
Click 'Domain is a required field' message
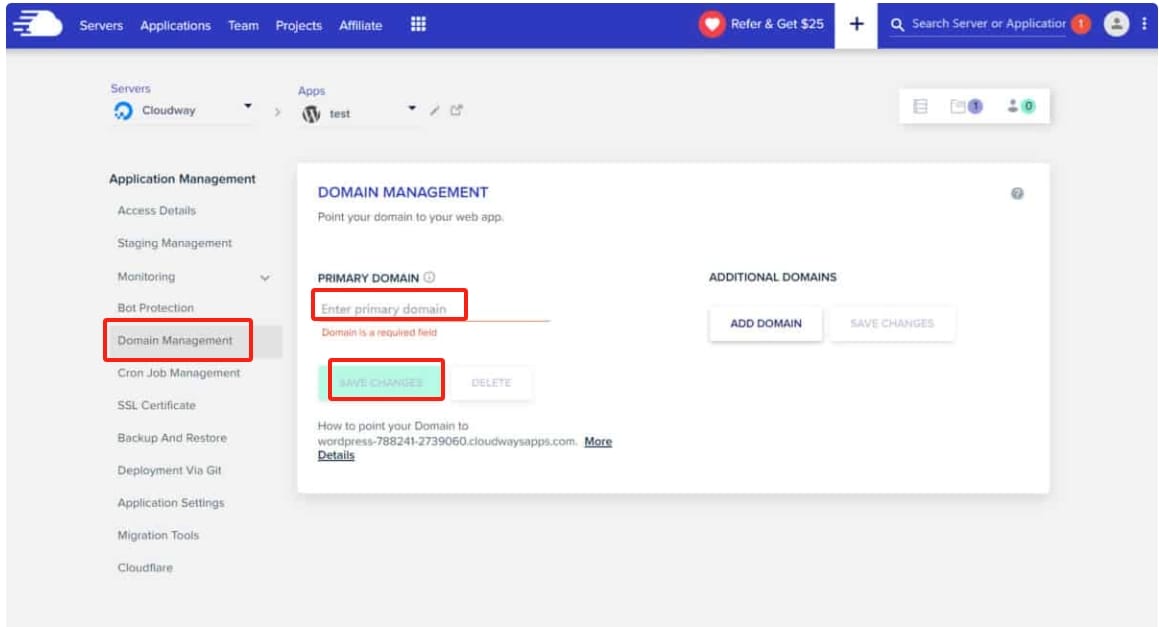[x=379, y=333]
